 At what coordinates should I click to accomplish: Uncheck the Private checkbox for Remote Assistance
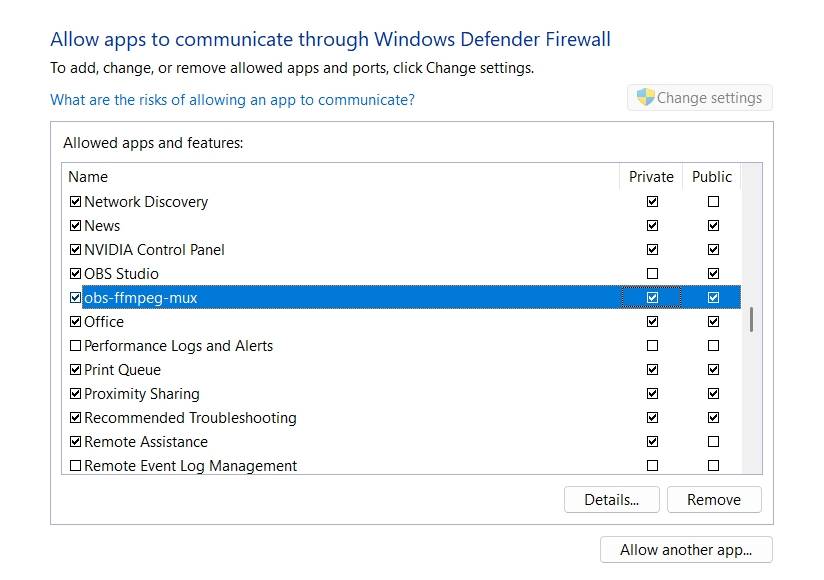[x=652, y=441]
